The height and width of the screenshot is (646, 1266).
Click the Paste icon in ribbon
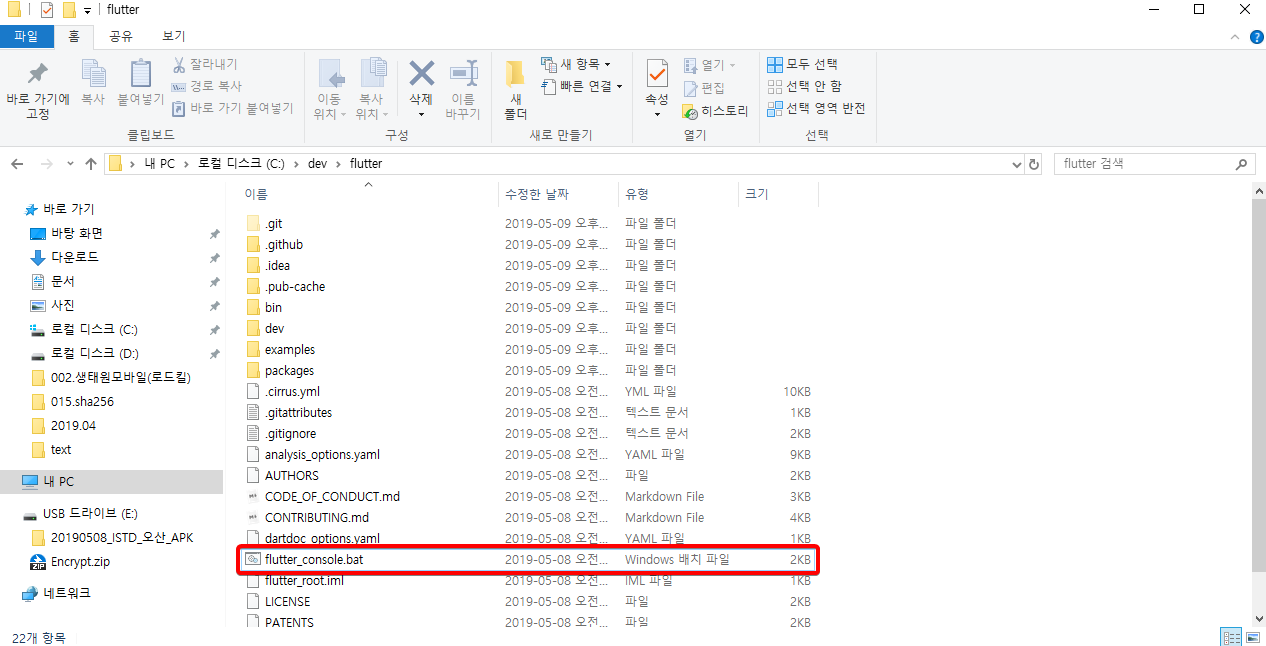point(141,74)
